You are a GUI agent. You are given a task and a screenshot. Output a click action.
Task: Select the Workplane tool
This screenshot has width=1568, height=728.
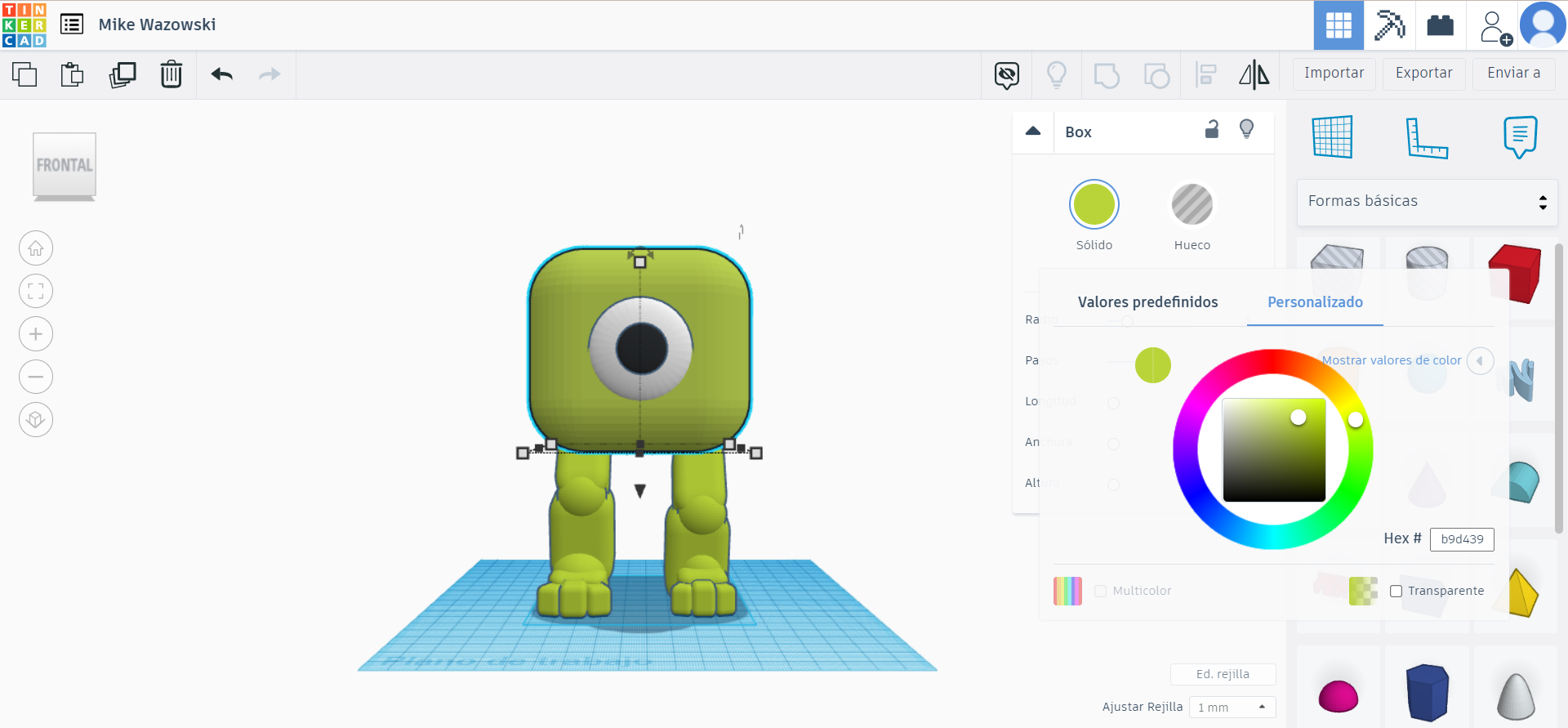click(x=1333, y=136)
